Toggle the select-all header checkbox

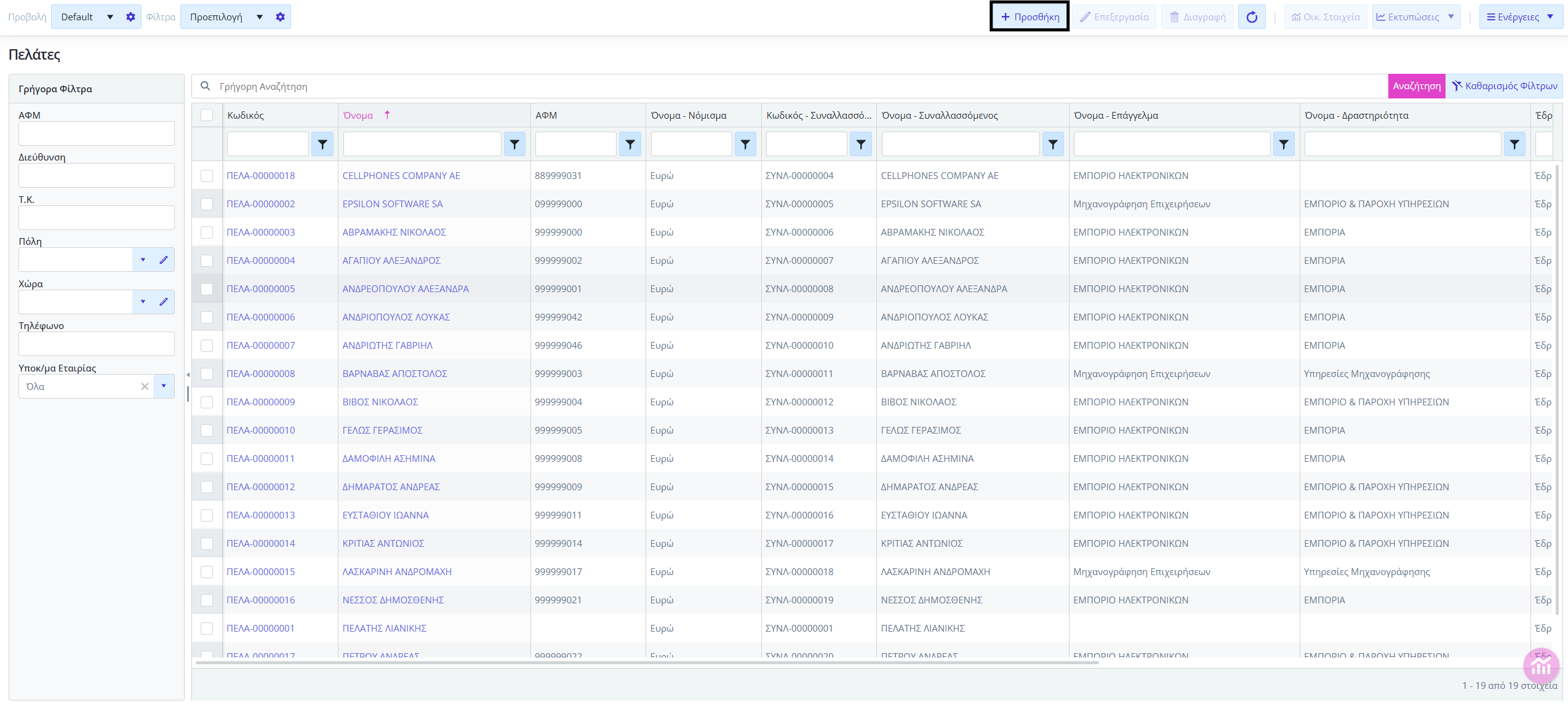(207, 115)
